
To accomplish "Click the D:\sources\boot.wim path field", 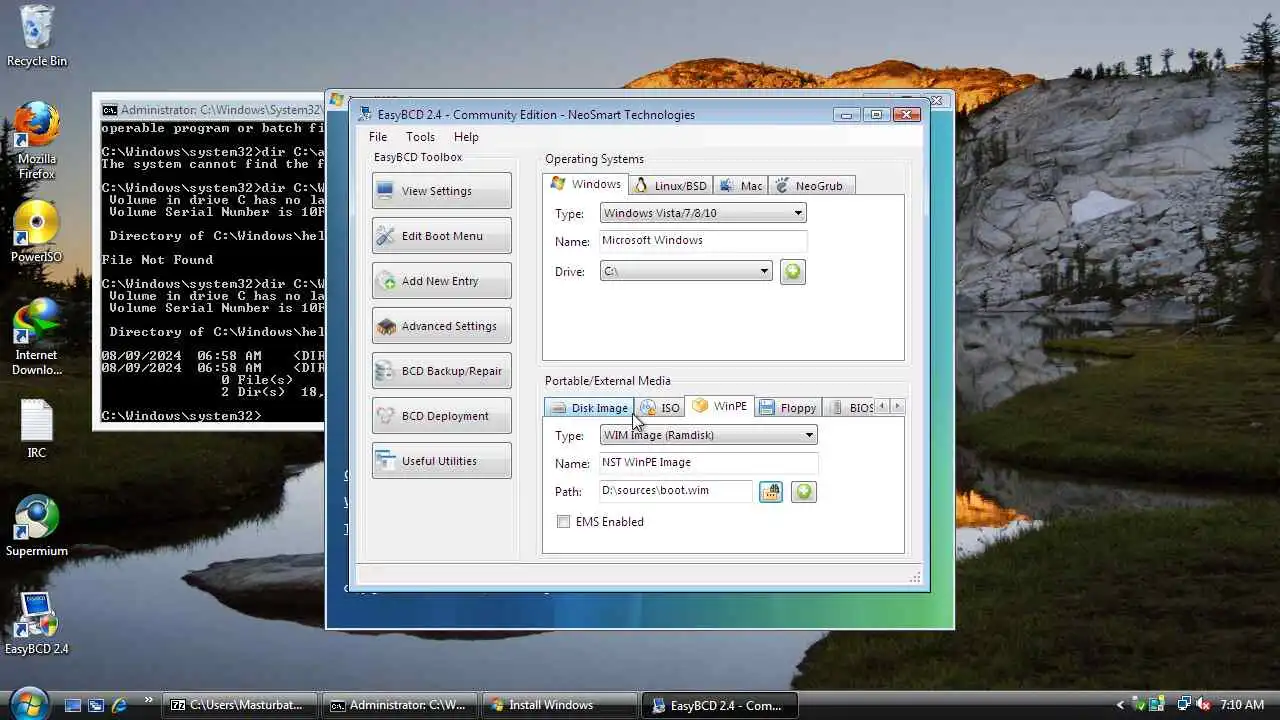I will click(676, 491).
